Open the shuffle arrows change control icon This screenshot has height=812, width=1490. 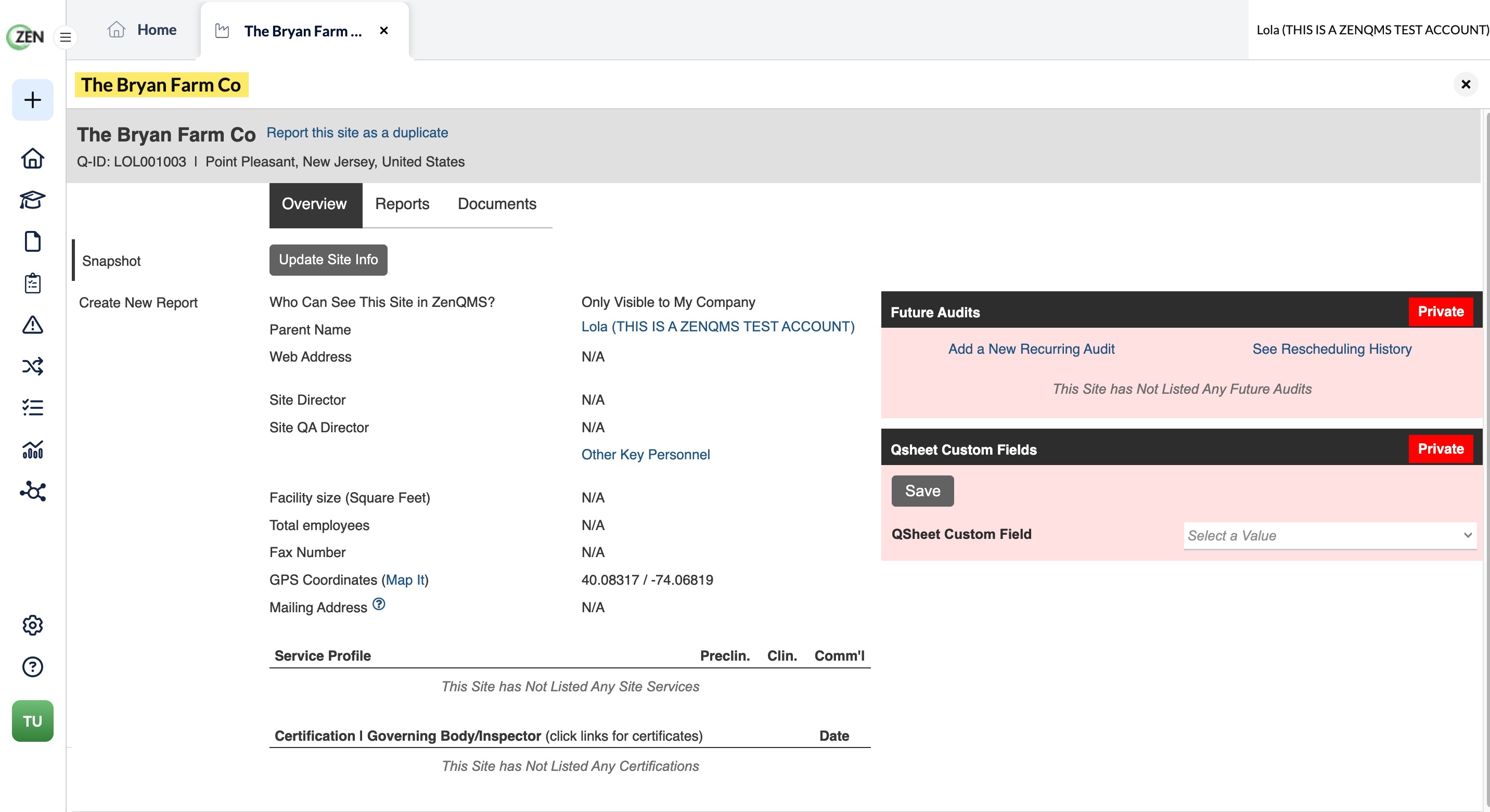(32, 367)
